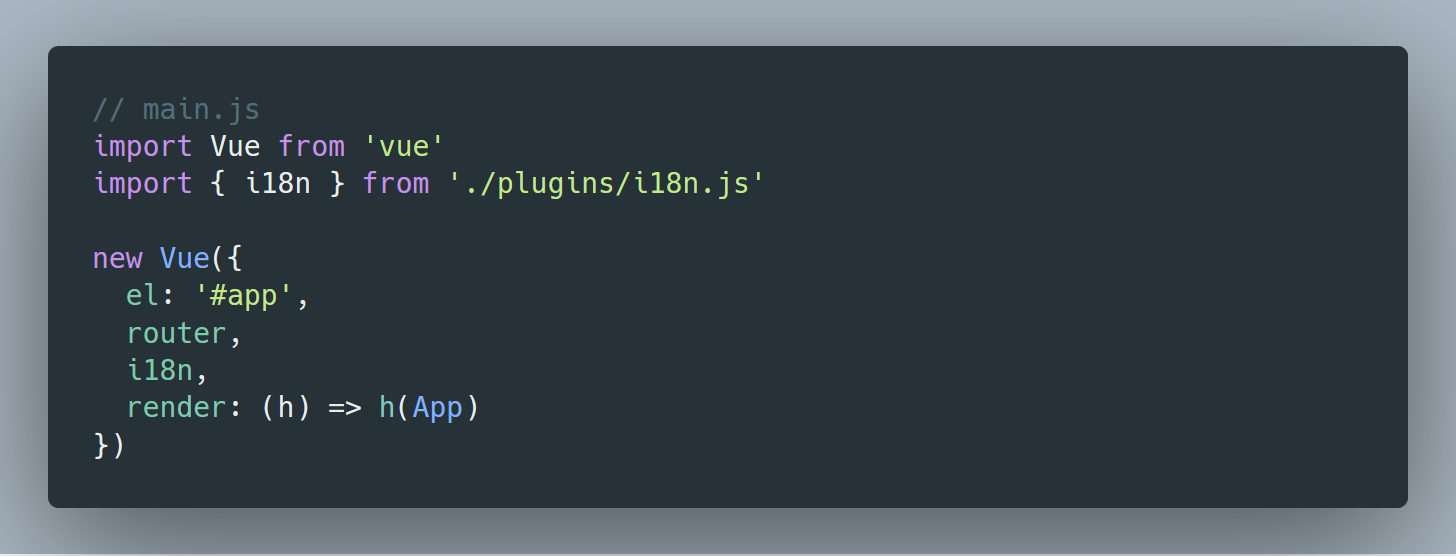Click the second 'import' keyword

click(143, 184)
